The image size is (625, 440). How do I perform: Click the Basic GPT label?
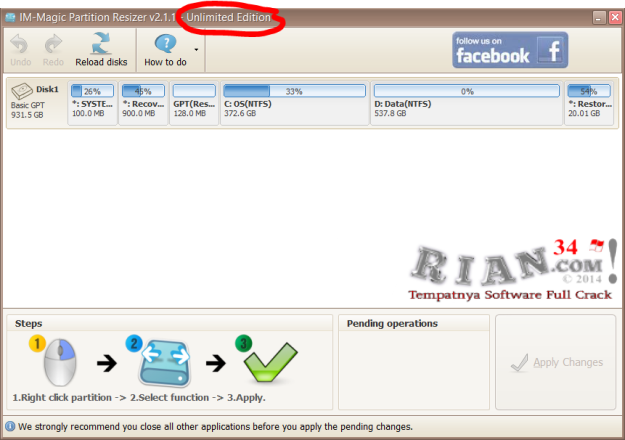coord(28,106)
